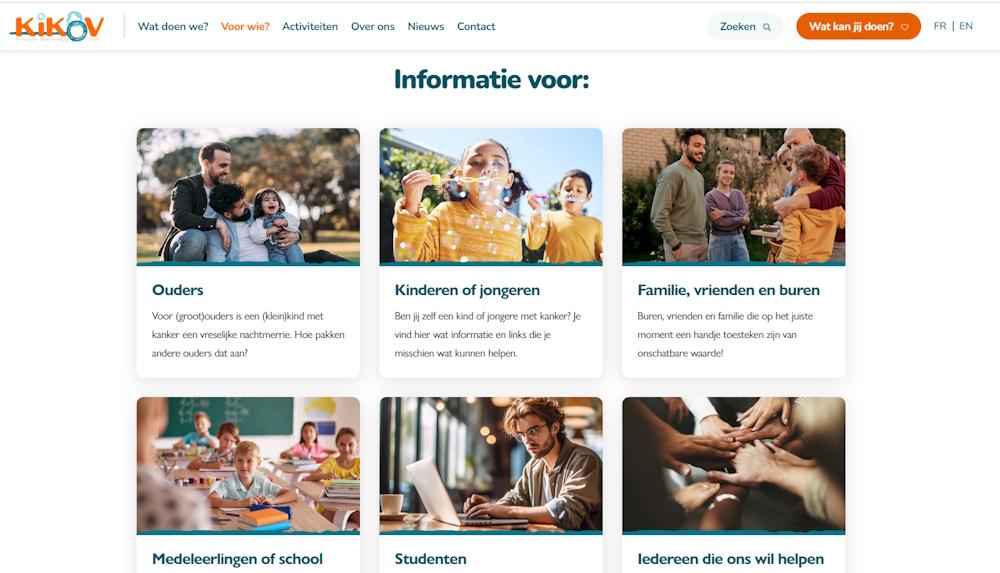Click 'Familie, vrienden en buren' heading
The height and width of the screenshot is (573, 1000).
point(728,290)
